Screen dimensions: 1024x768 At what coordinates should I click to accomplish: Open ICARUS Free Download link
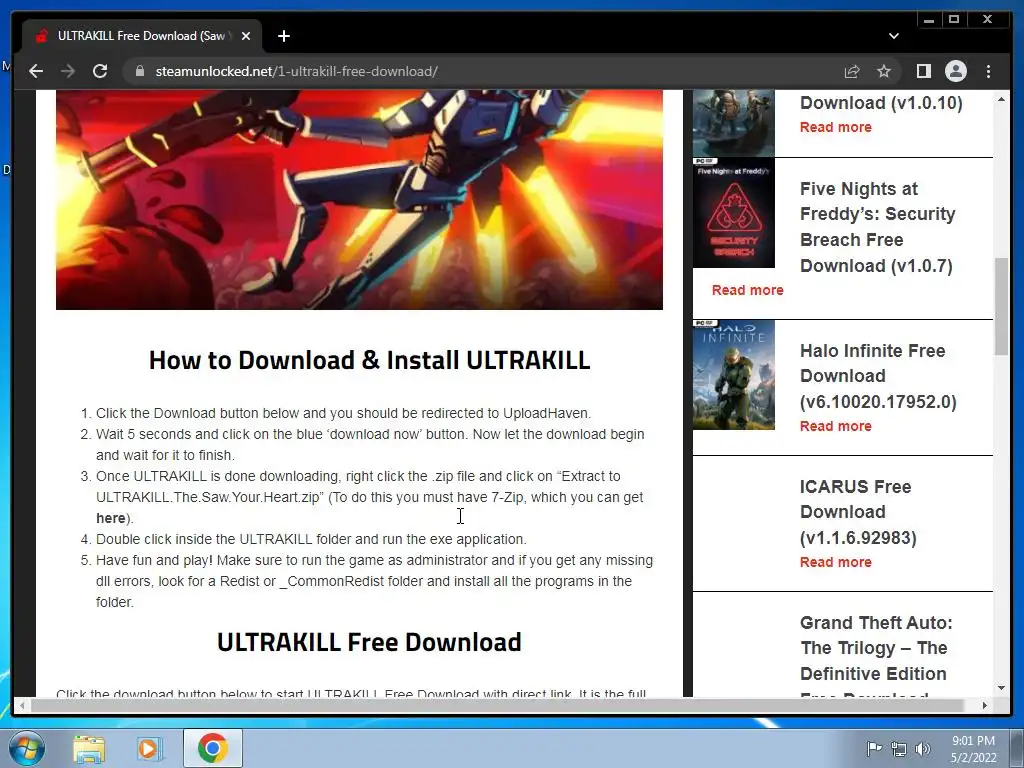[x=858, y=512]
